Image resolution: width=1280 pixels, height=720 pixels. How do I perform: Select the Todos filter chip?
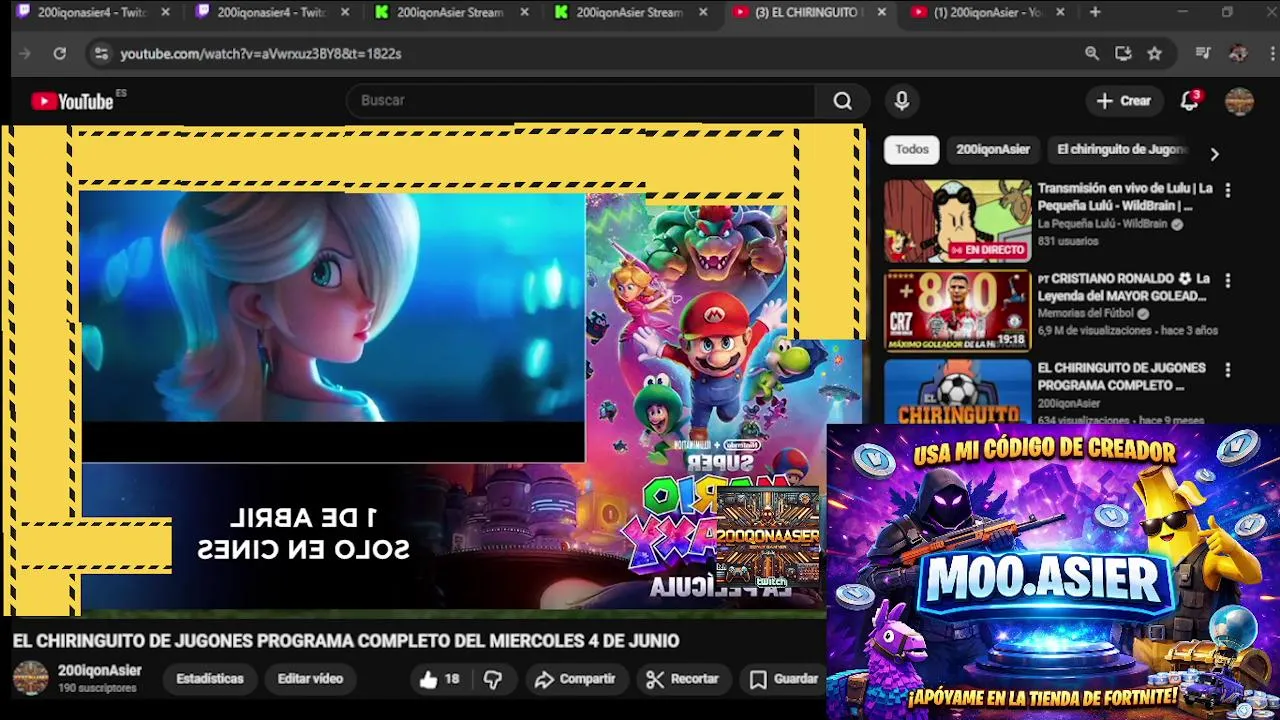point(912,149)
